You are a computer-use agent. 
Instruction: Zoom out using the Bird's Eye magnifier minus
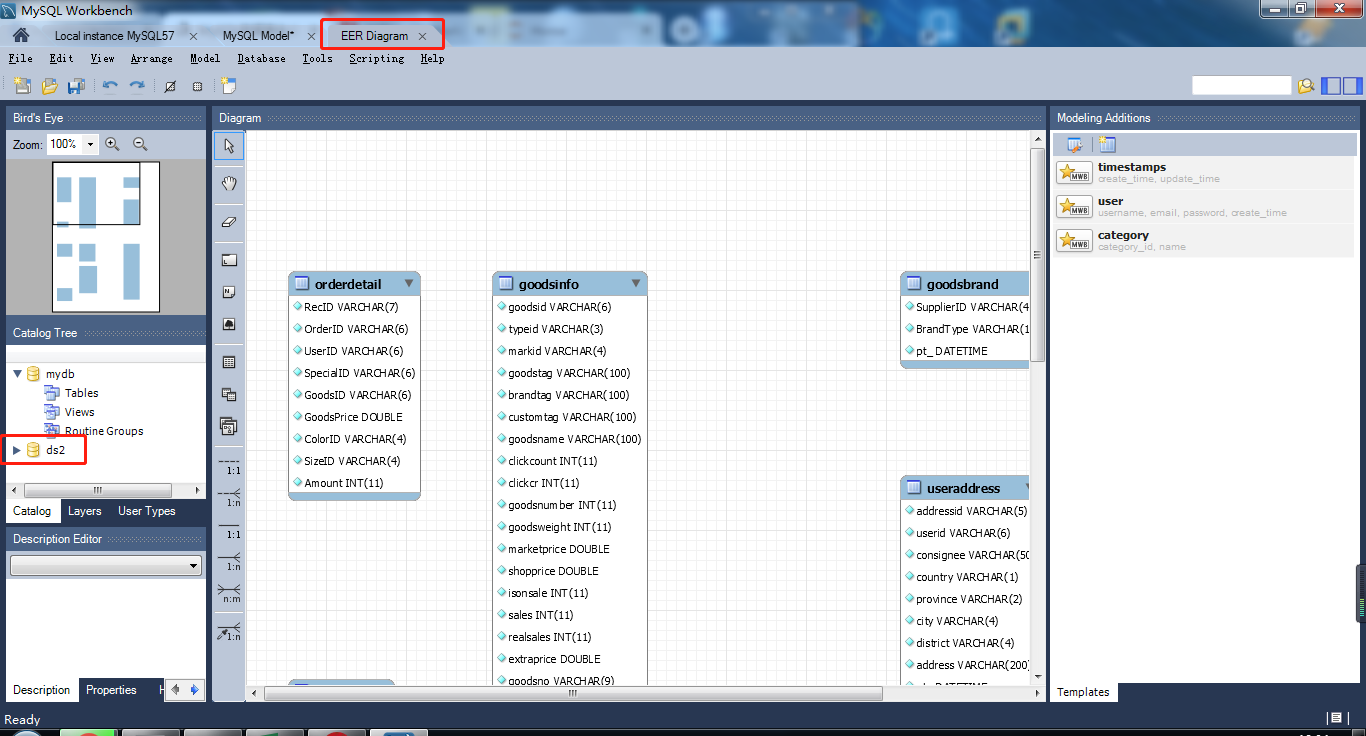click(x=140, y=144)
